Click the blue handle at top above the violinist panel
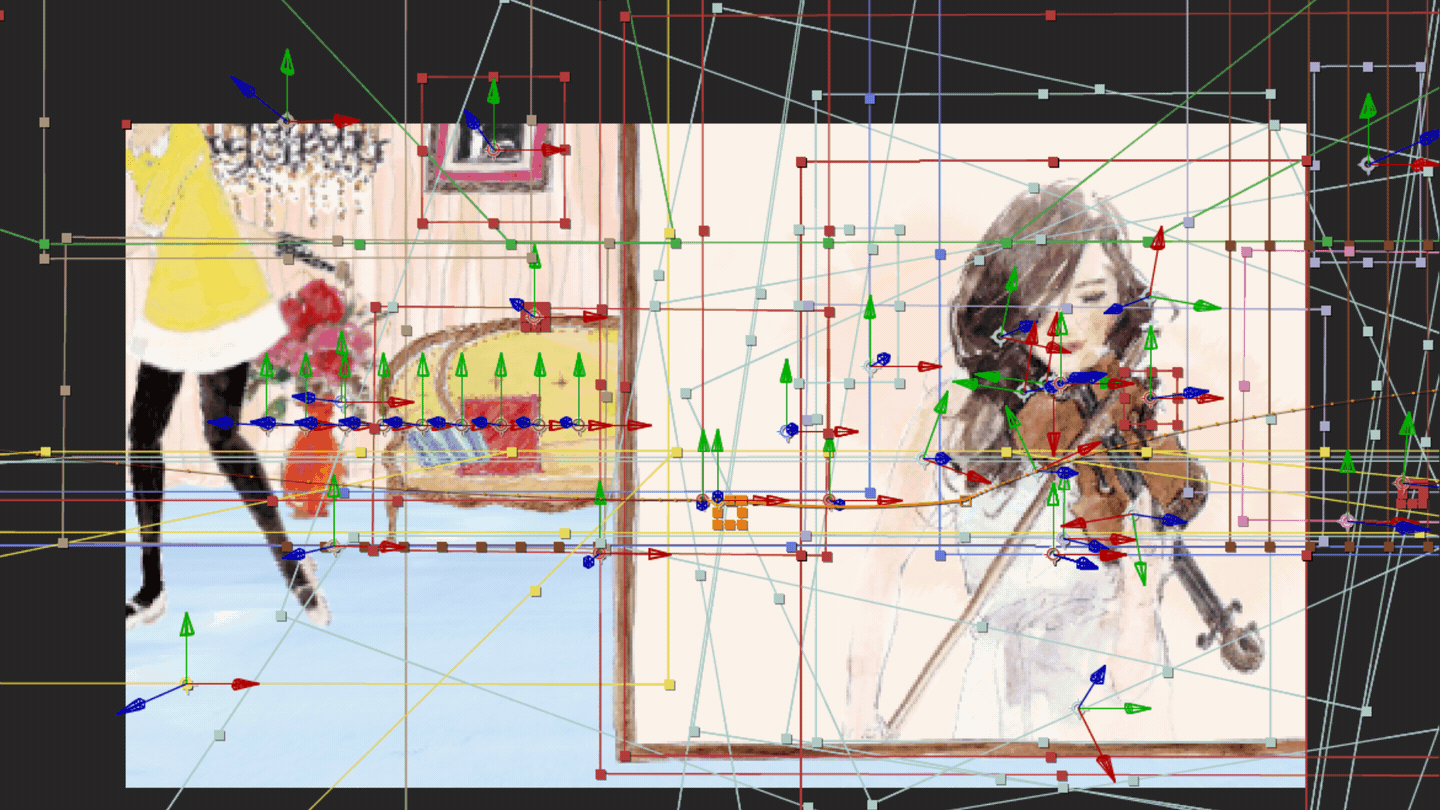This screenshot has width=1440, height=810. pos(869,99)
